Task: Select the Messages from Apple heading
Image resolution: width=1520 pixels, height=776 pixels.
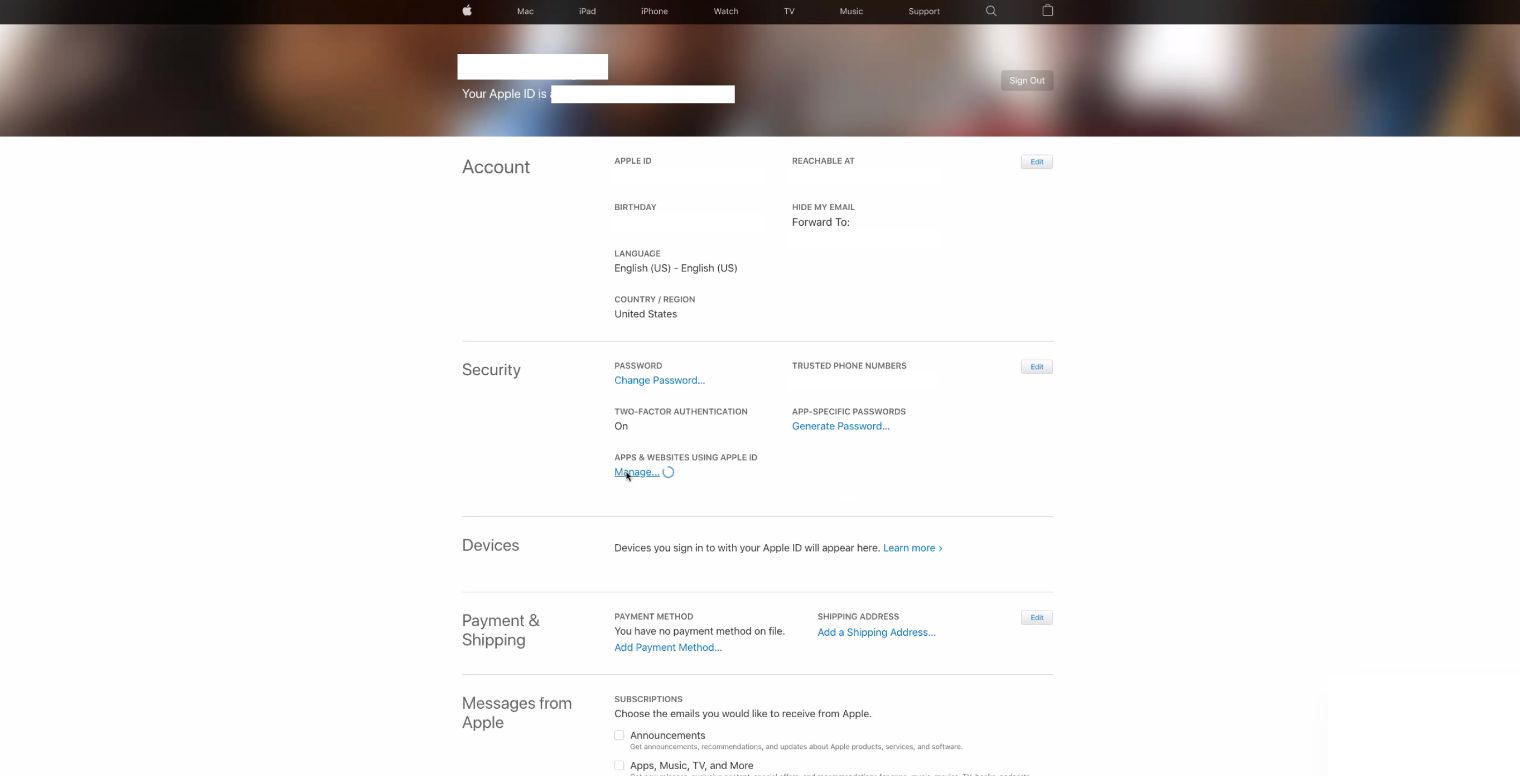Action: point(517,713)
